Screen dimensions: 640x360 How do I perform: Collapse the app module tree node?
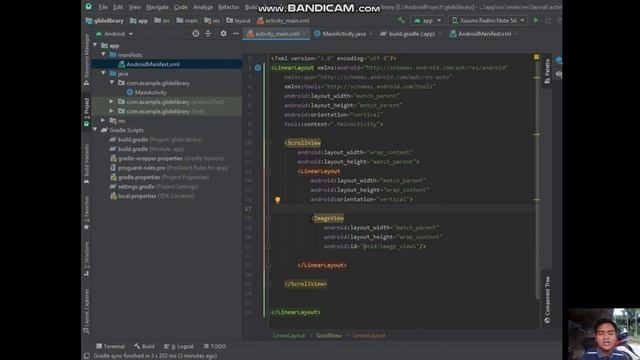point(95,45)
